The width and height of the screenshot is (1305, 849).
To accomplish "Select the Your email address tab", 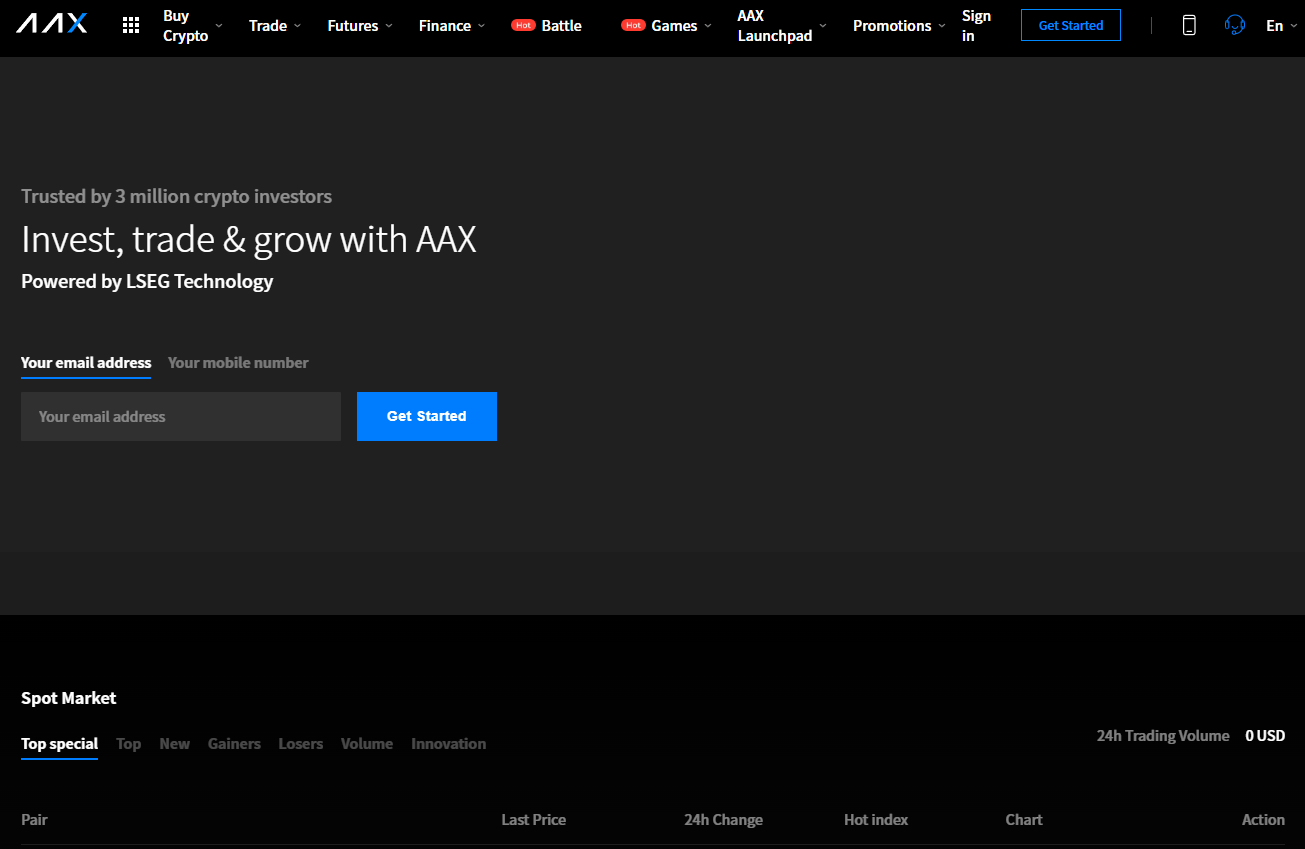I will tap(86, 363).
